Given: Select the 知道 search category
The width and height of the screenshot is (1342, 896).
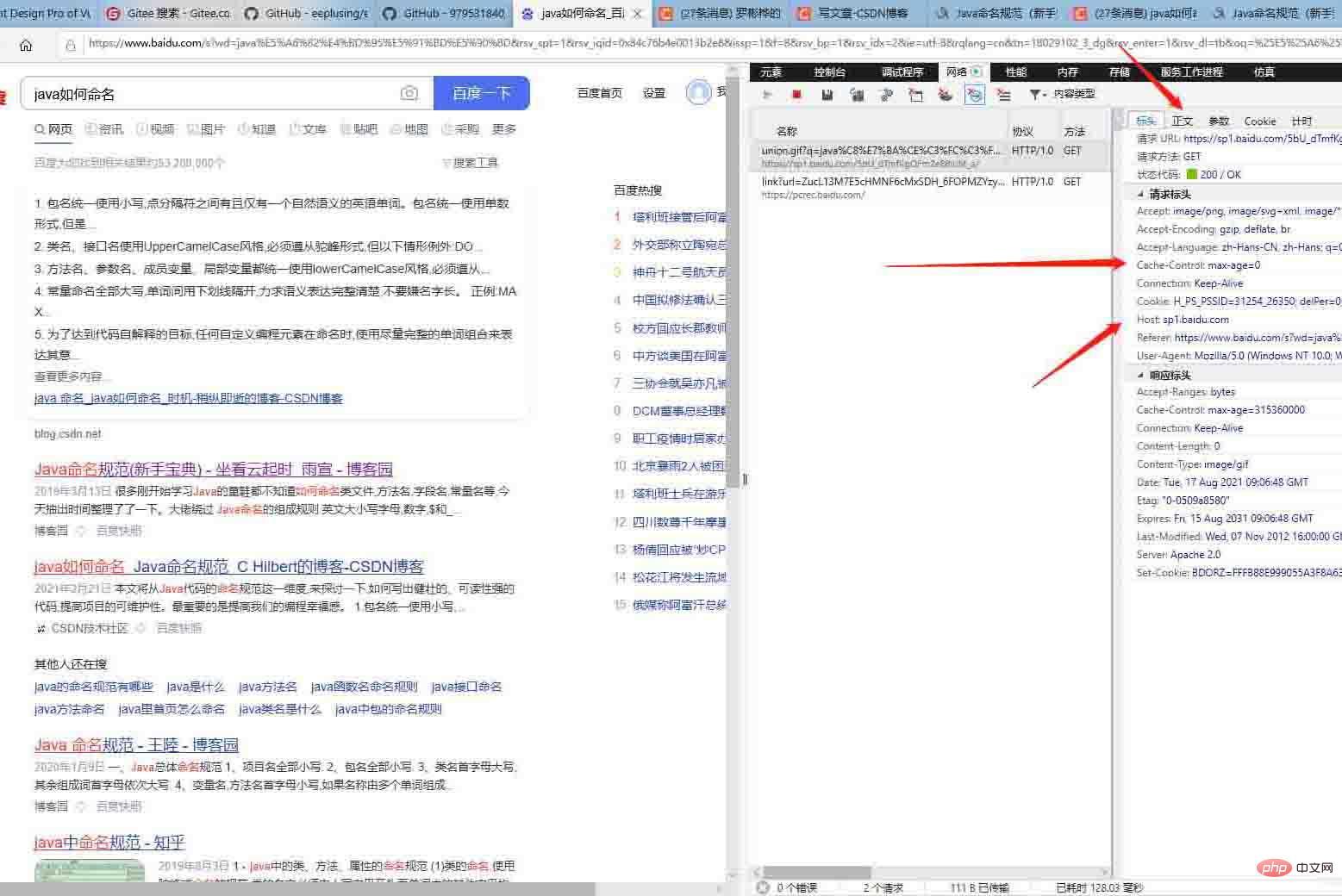Looking at the screenshot, I should click(257, 129).
